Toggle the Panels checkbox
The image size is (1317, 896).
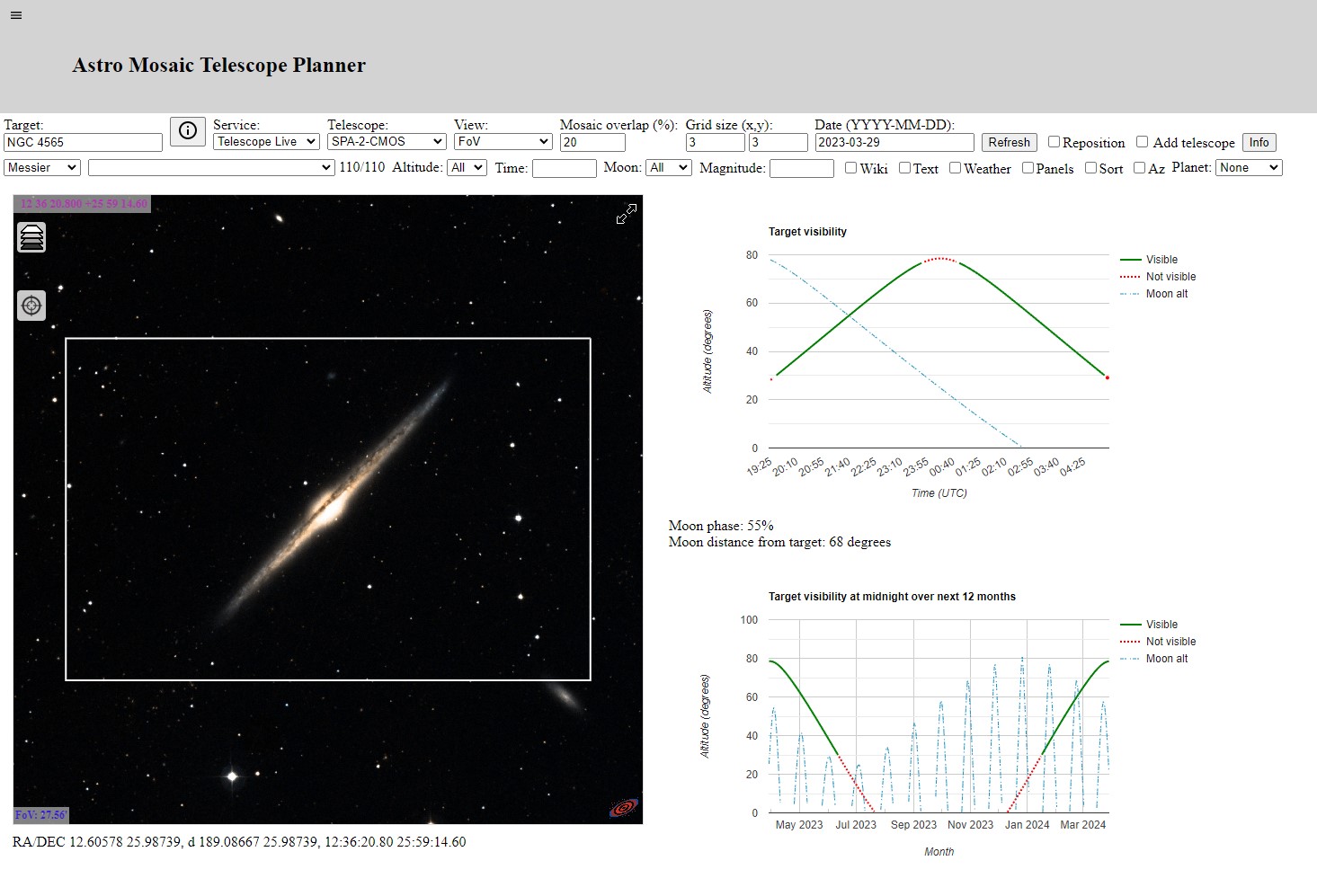pyautogui.click(x=1028, y=168)
